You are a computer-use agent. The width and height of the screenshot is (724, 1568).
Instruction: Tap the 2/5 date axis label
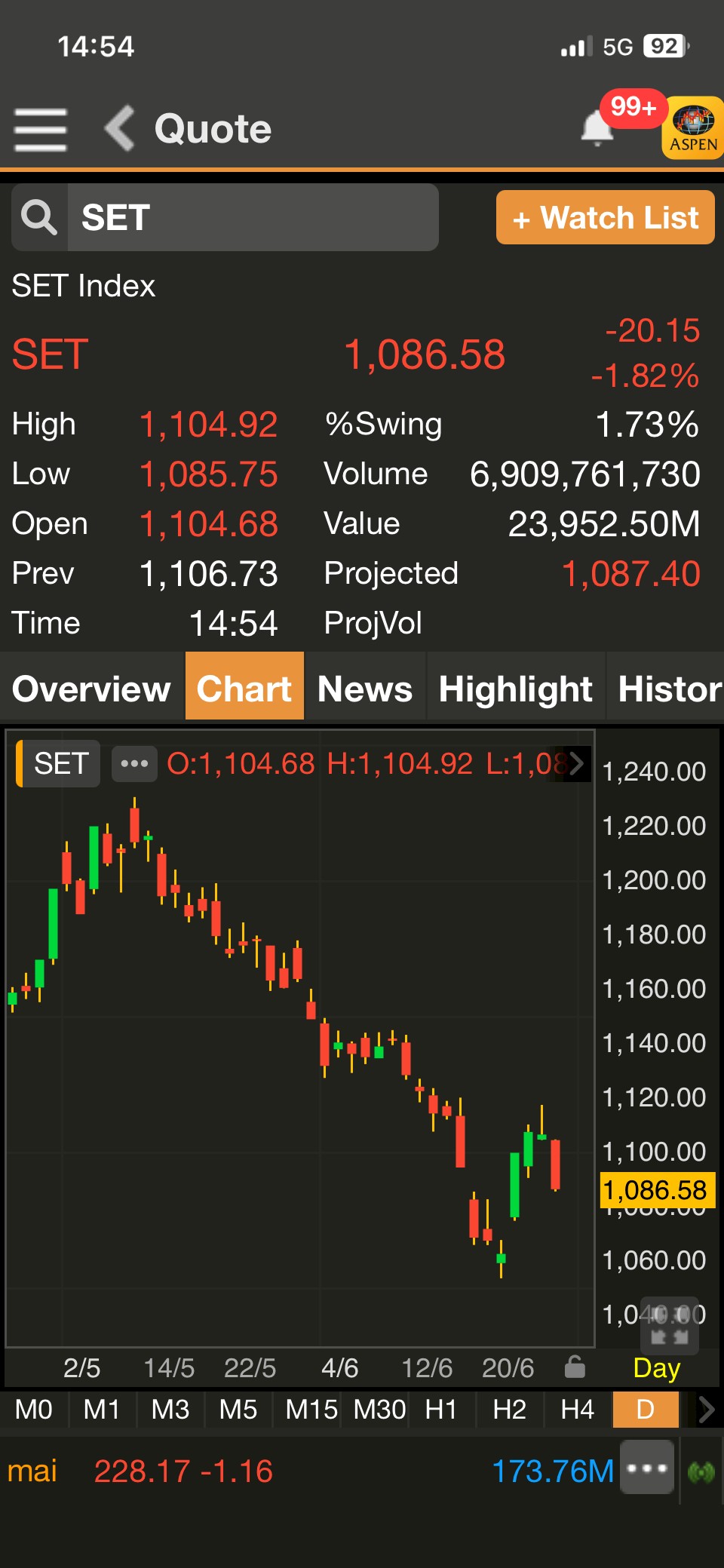tap(81, 1367)
